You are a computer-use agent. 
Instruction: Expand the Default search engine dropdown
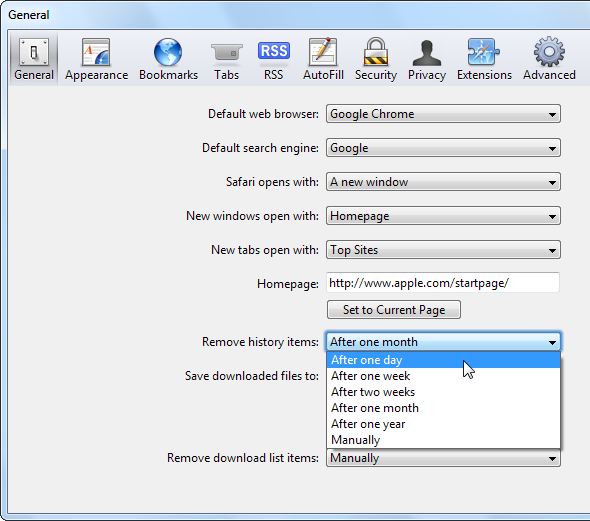click(443, 148)
